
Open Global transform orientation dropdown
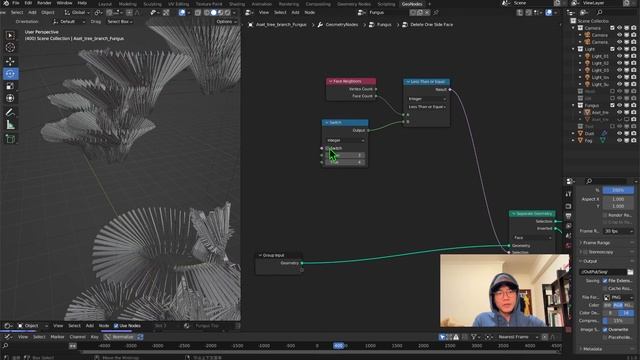(x=78, y=13)
